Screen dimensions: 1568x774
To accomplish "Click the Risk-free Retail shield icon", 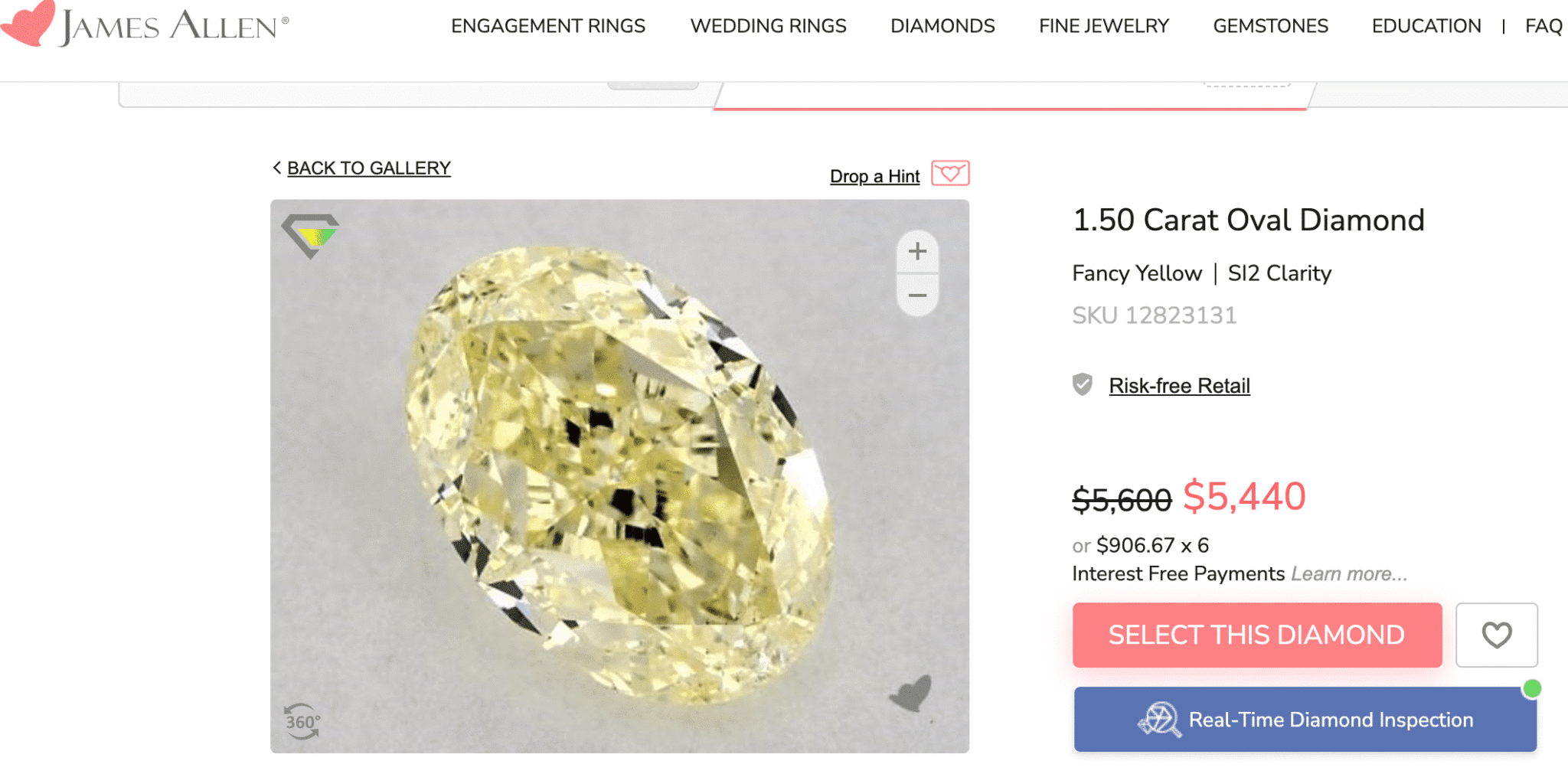I will tap(1083, 384).
